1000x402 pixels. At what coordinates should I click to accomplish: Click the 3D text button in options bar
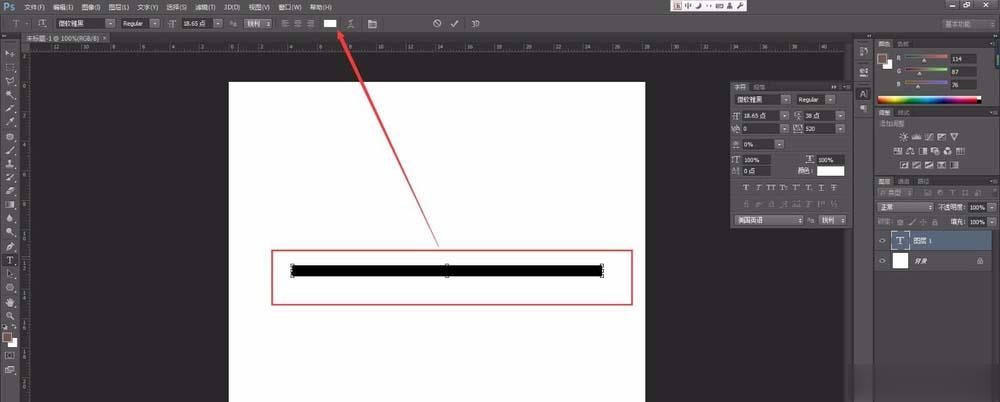[475, 23]
